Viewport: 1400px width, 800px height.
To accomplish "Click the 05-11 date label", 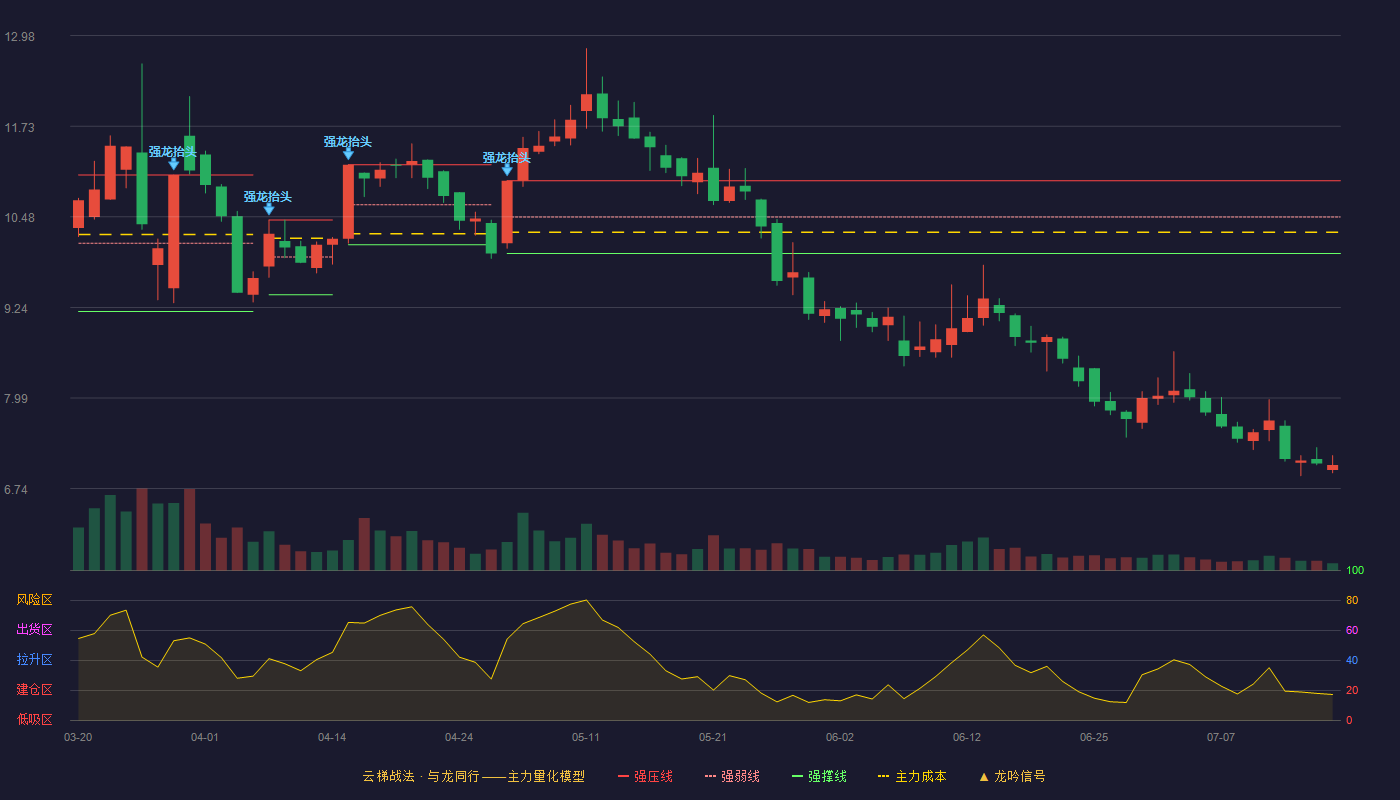I will (x=586, y=737).
